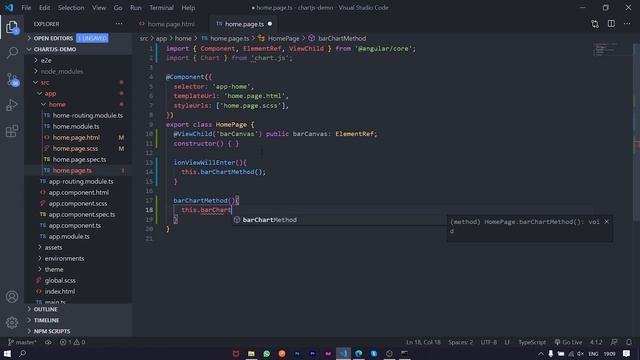Change indentation via Spaces: 2
The image size is (640, 360).
[x=460, y=342]
